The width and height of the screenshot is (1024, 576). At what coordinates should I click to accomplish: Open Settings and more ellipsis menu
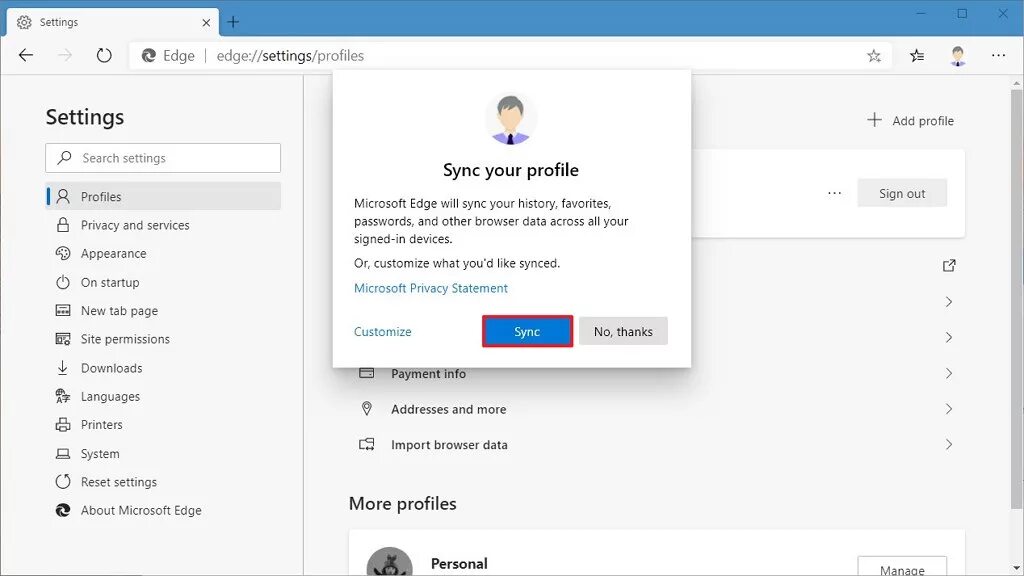pyautogui.click(x=999, y=56)
